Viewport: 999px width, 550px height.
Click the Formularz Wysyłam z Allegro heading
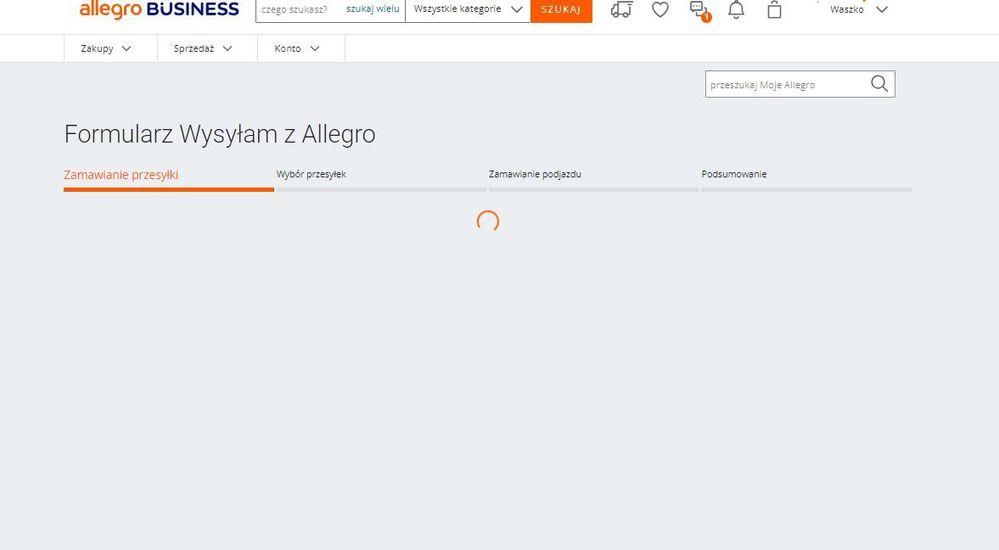220,134
